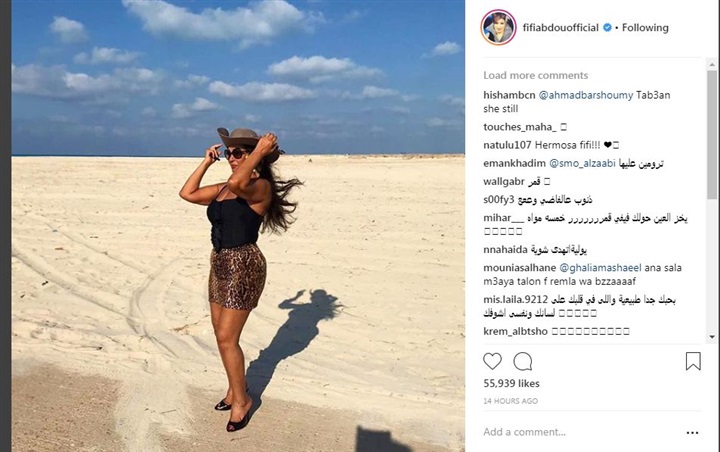Image resolution: width=720 pixels, height=452 pixels.
Task: Click the beach photo of the post
Action: click(x=238, y=226)
